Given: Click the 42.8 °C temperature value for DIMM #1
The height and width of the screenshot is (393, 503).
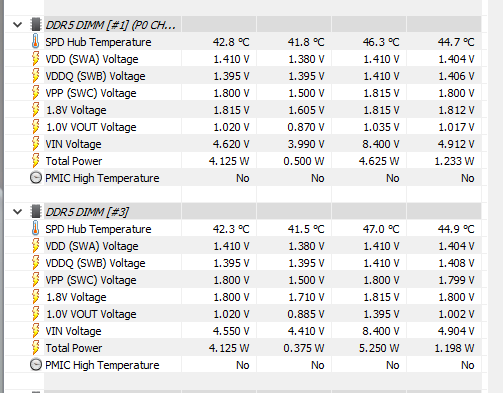Looking at the screenshot, I should (231, 42).
